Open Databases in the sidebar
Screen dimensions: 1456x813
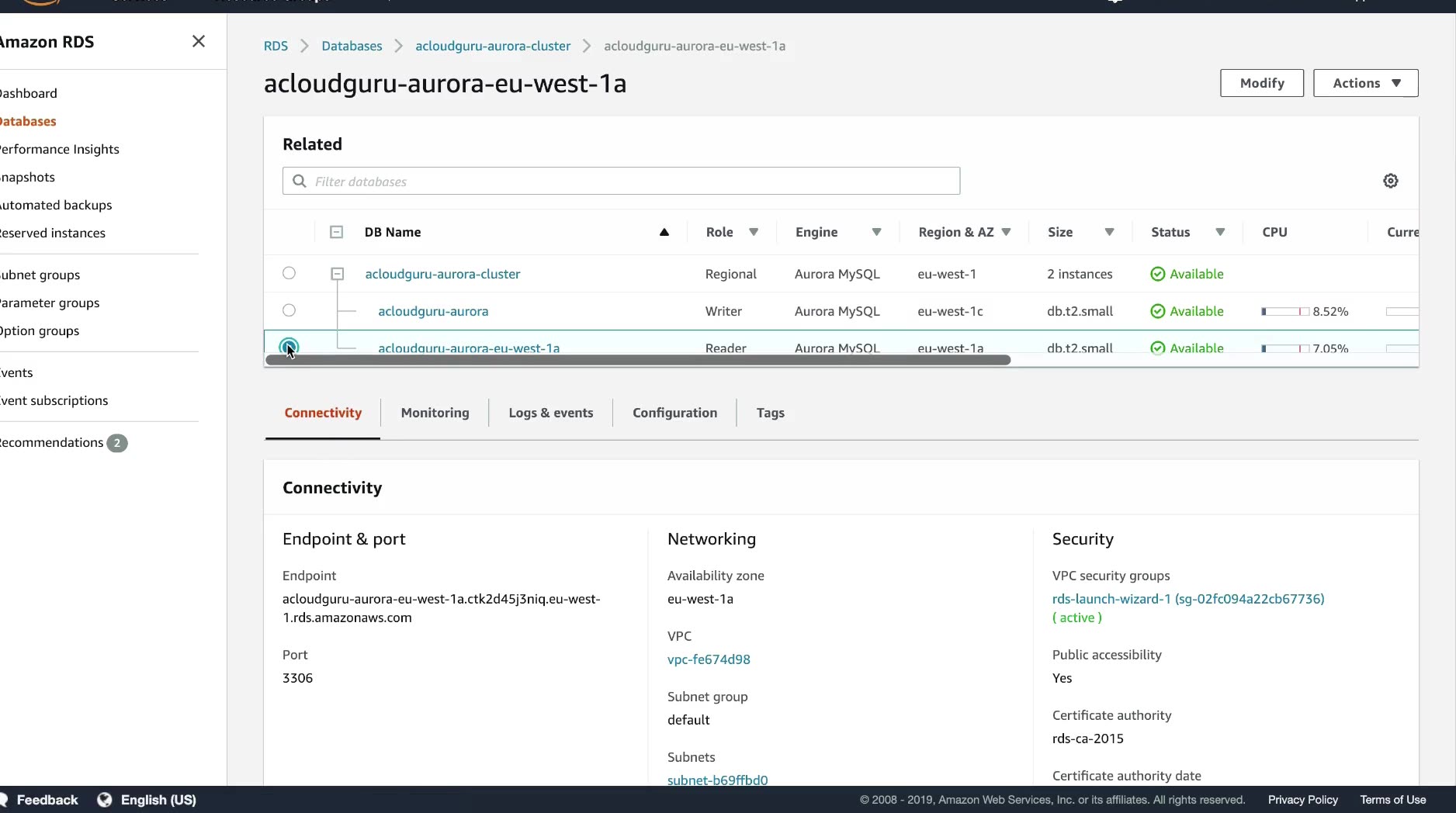(28, 121)
